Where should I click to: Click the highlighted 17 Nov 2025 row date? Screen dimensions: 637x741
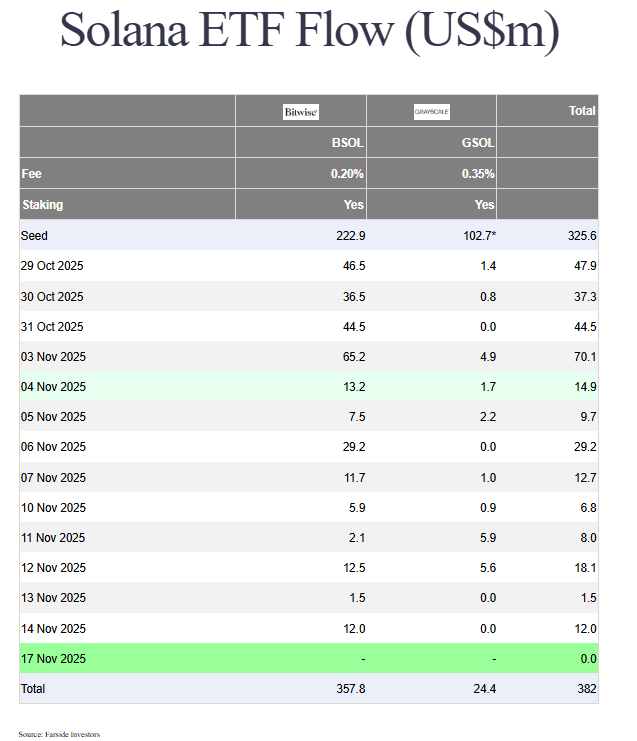tap(53, 659)
